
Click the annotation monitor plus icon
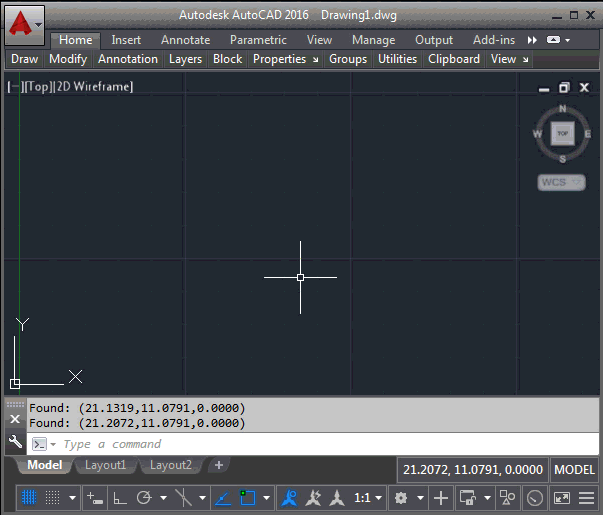pyautogui.click(x=441, y=498)
